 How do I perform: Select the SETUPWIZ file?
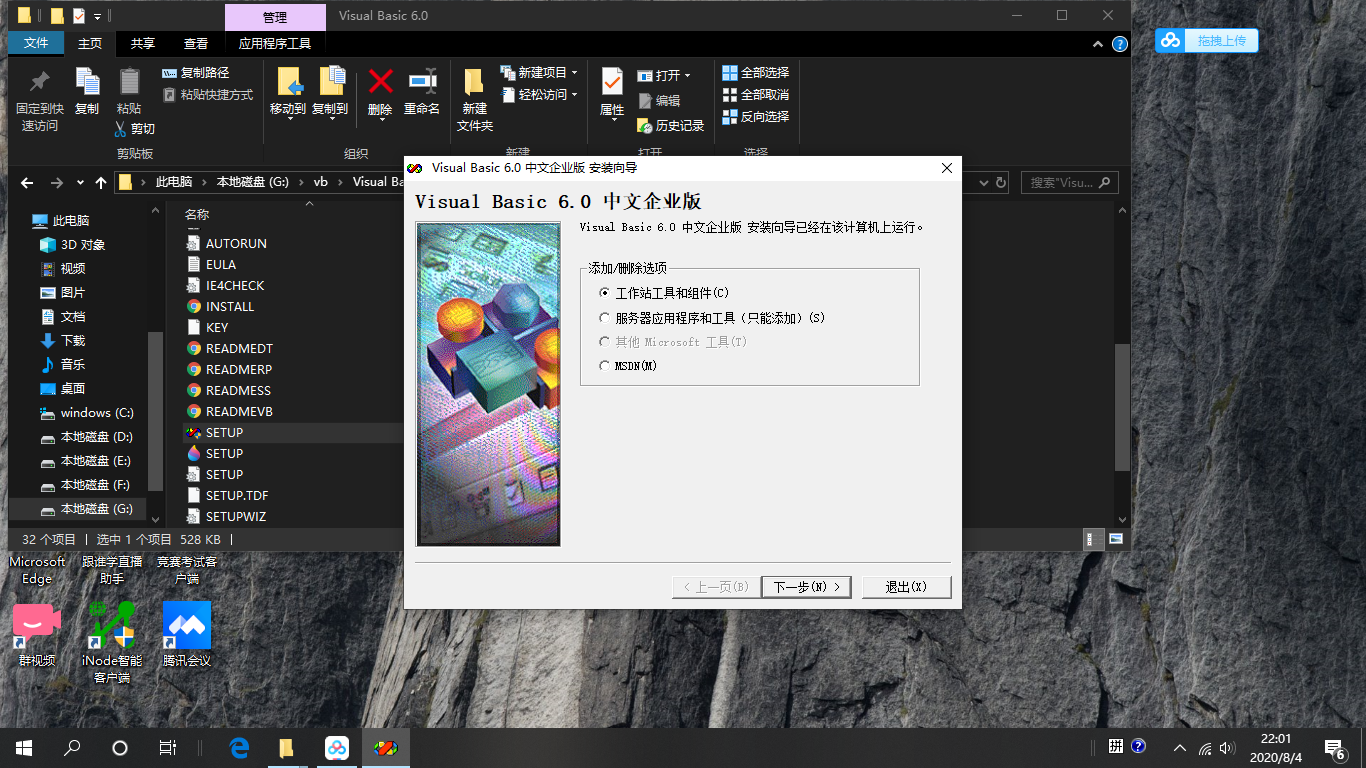(227, 517)
